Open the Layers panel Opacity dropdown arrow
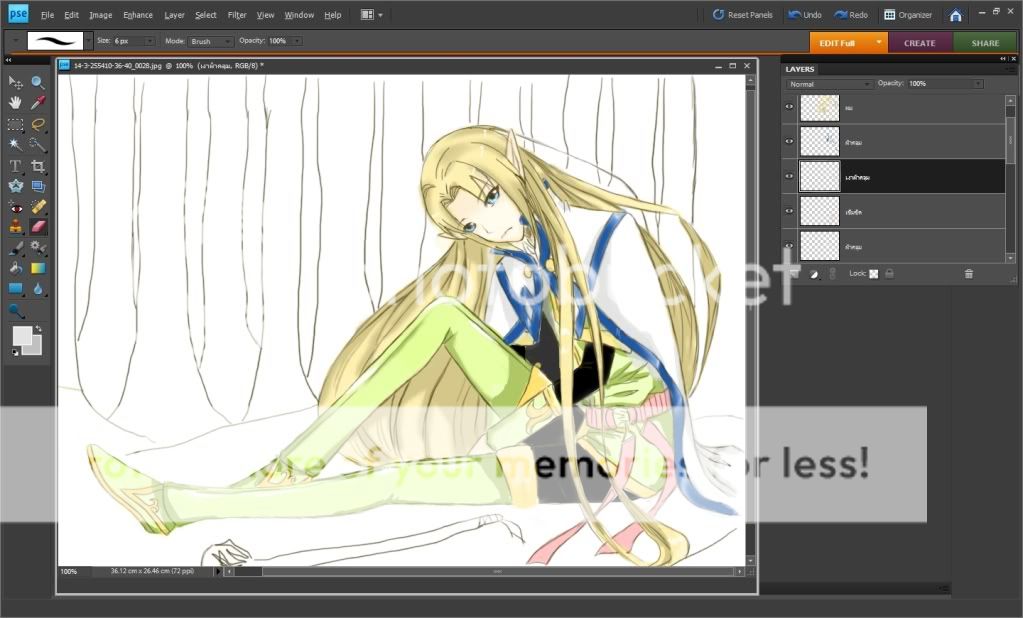Viewport: 1023px width, 618px height. [978, 84]
